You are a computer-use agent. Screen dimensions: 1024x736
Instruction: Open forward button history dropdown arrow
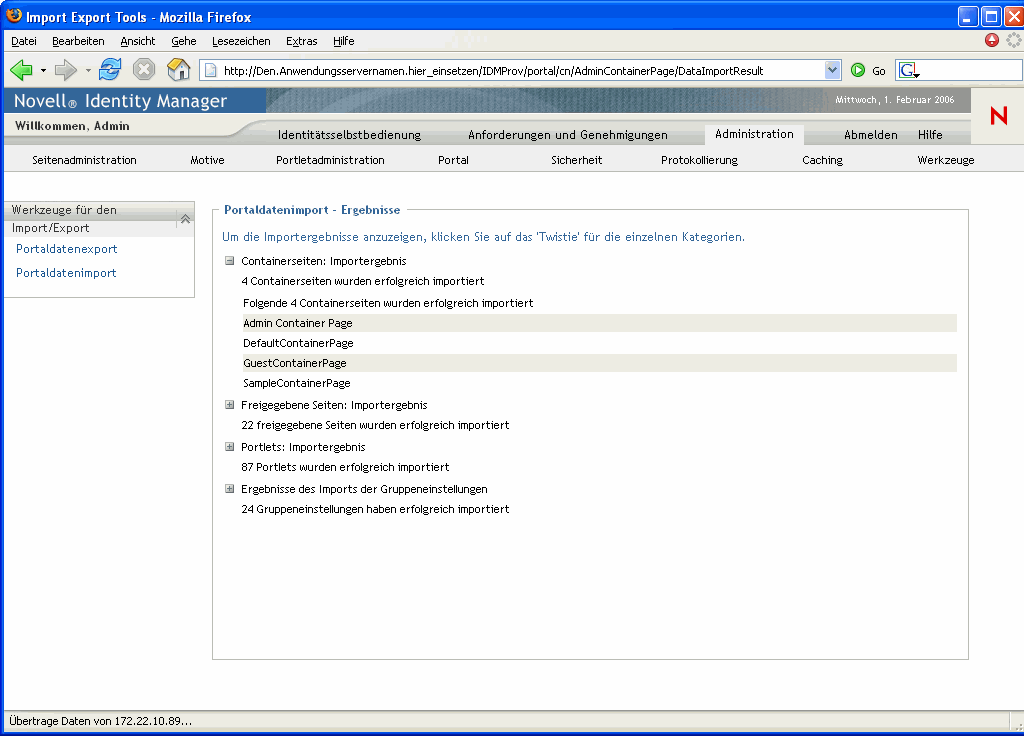(88, 70)
